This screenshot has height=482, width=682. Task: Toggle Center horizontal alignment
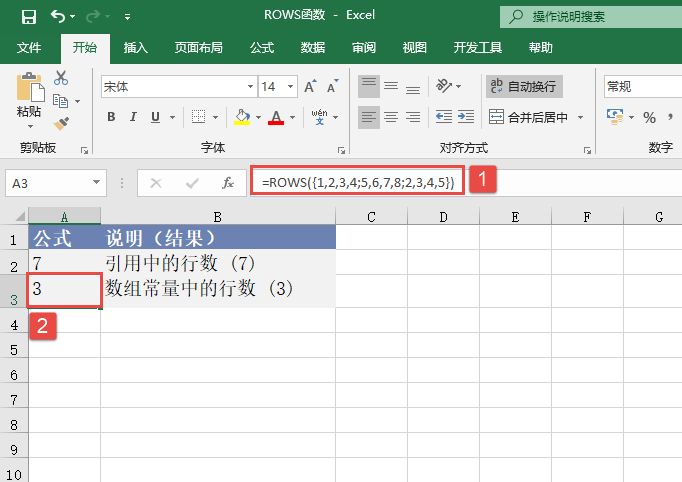pyautogui.click(x=391, y=117)
